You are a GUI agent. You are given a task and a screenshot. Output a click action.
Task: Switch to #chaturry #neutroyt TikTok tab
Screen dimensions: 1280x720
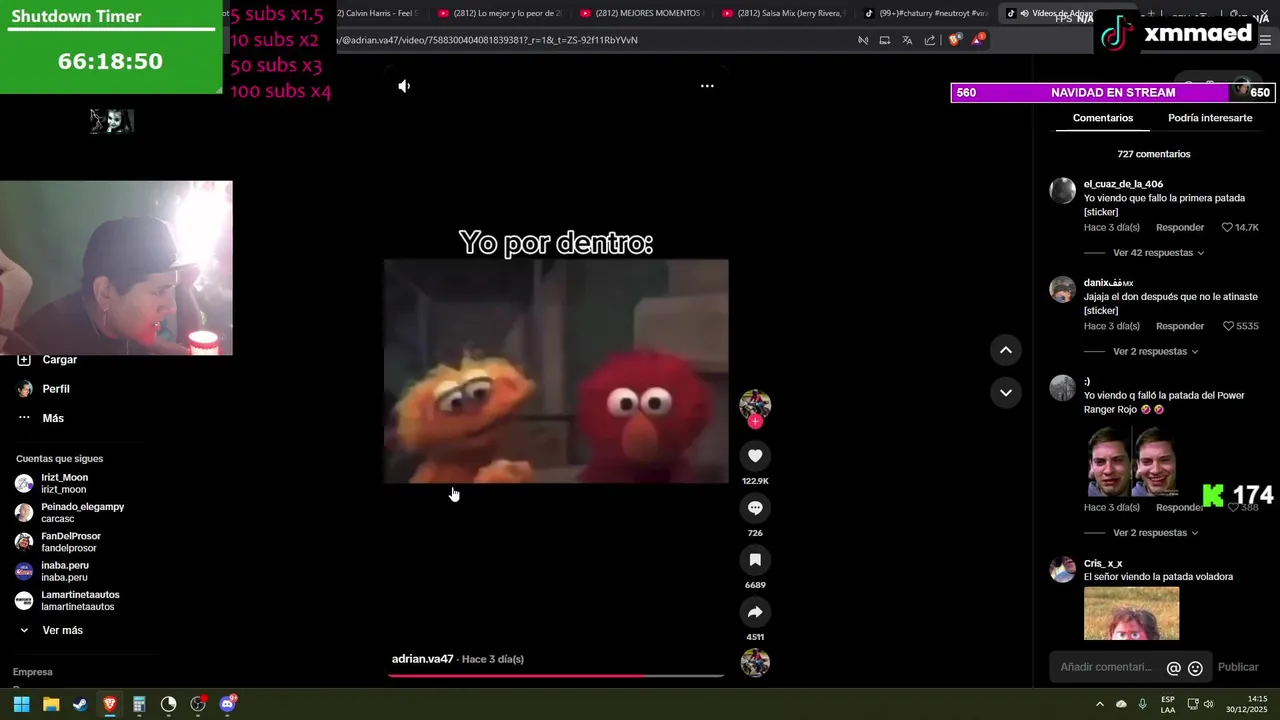pyautogui.click(x=925, y=13)
